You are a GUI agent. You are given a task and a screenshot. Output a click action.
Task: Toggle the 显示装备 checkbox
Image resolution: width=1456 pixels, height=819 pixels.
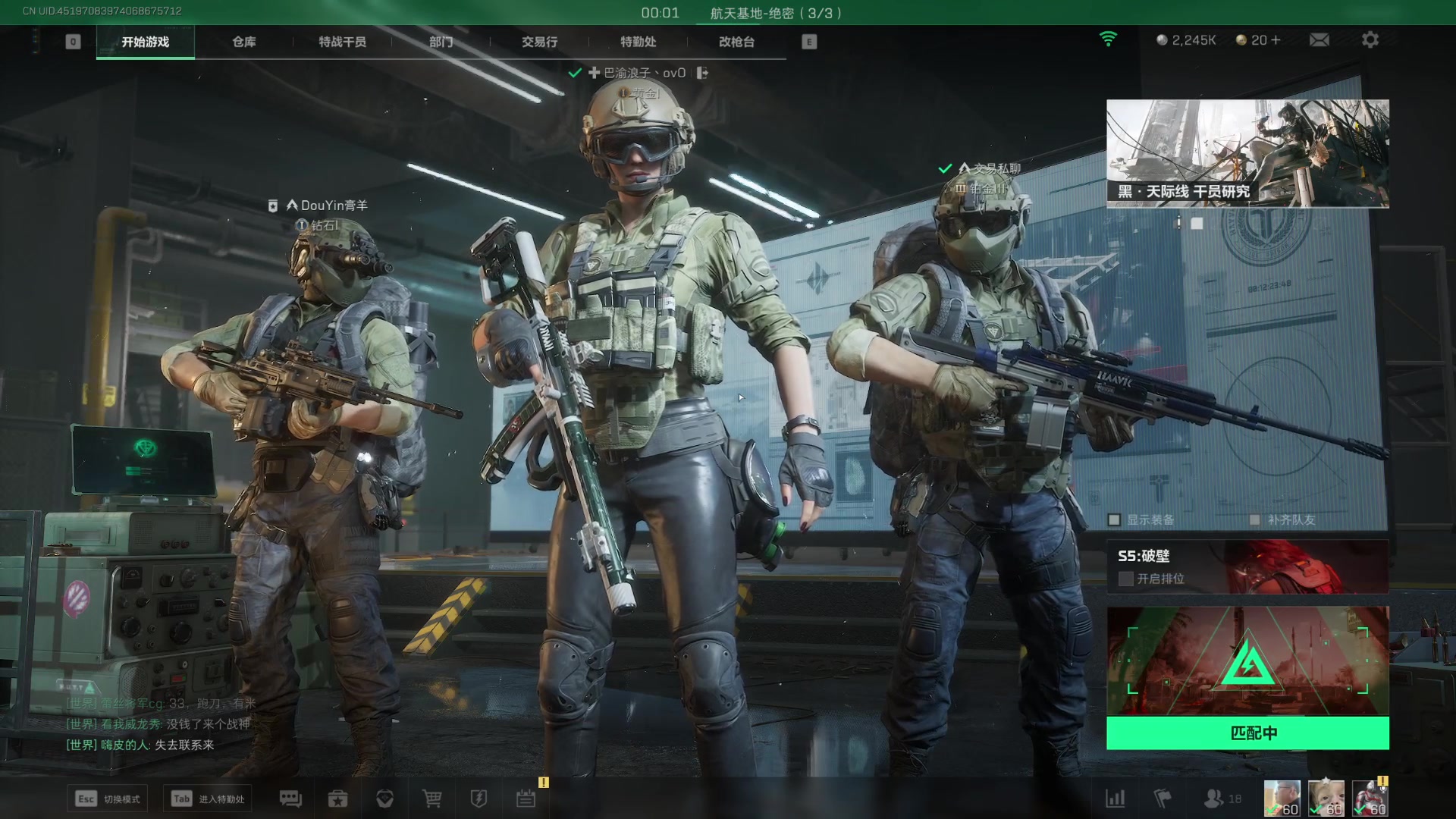[x=1114, y=519]
